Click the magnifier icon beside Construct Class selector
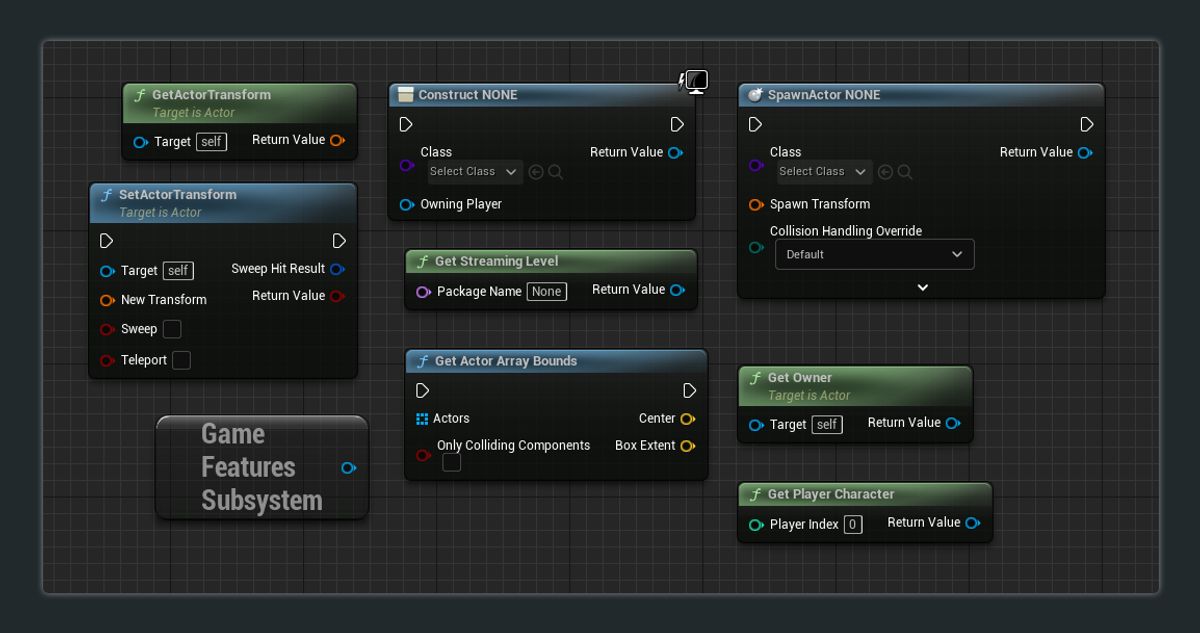The width and height of the screenshot is (1200, 633). pyautogui.click(x=556, y=171)
